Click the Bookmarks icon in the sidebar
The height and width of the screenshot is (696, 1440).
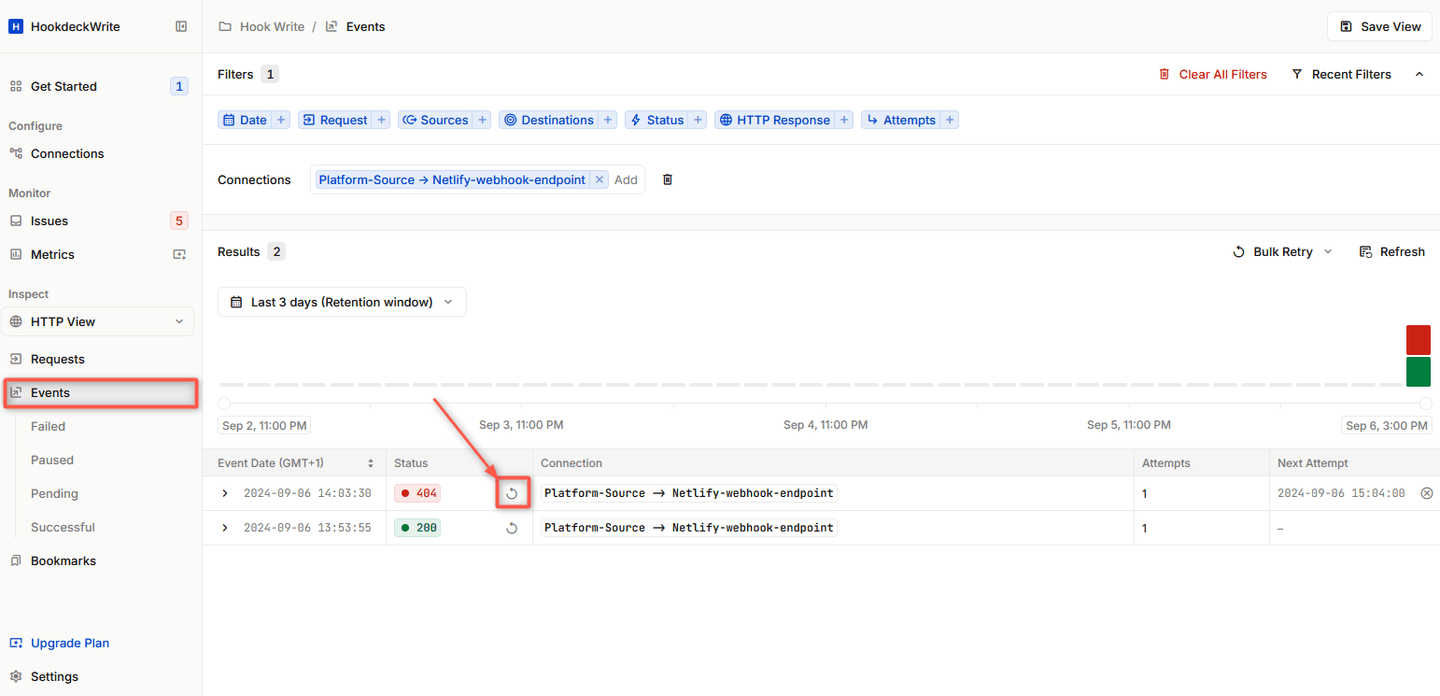pyautogui.click(x=14, y=560)
